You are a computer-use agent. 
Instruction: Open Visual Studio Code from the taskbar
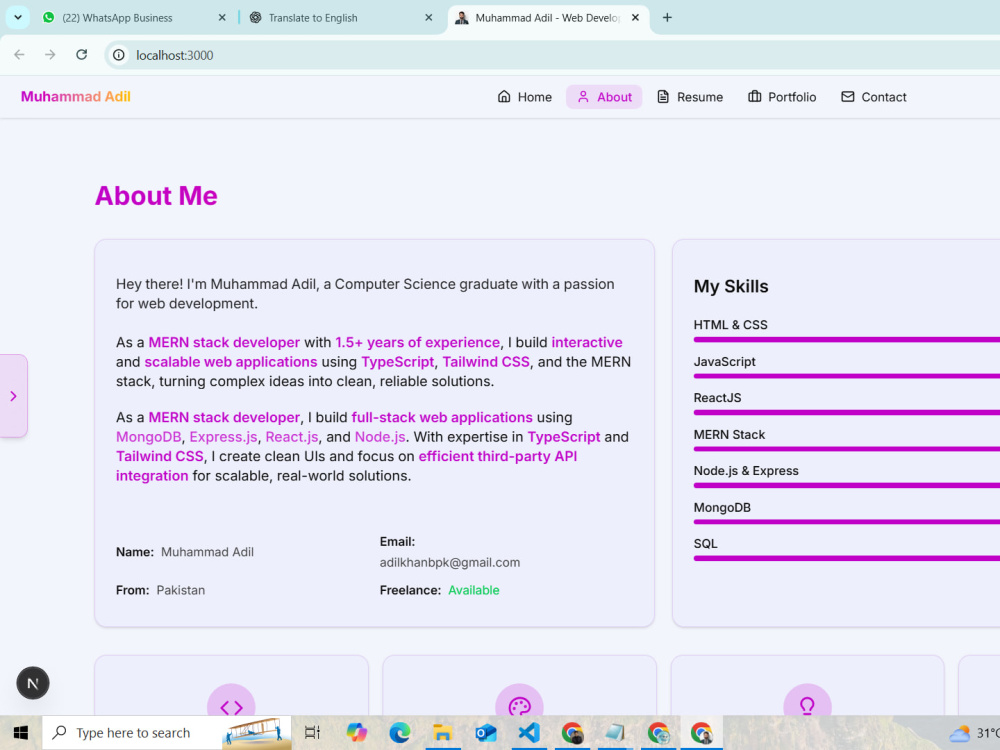point(529,733)
